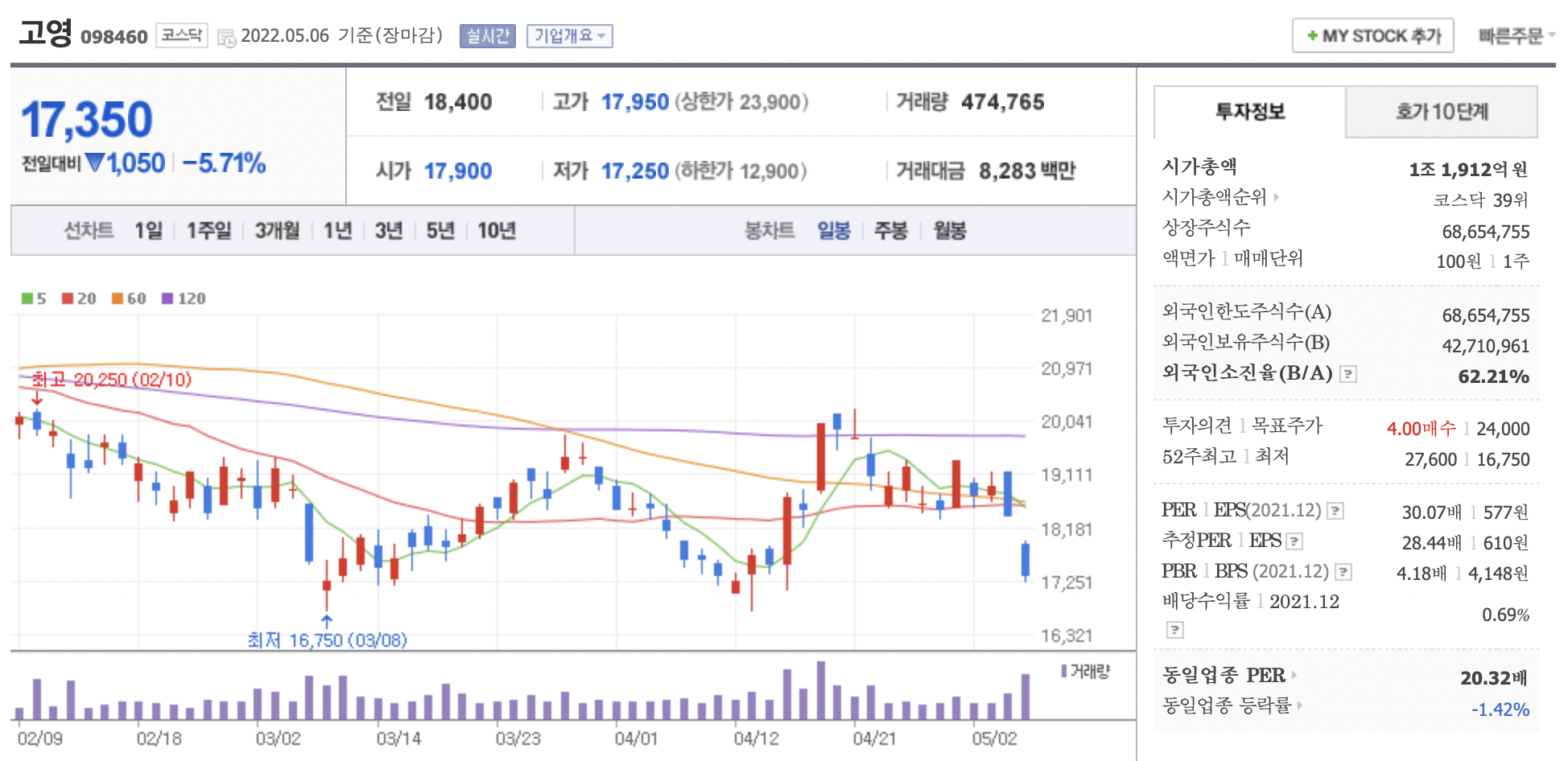Expand the 동일업종 PER arrow link
This screenshot has width=1568, height=761.
click(1294, 675)
